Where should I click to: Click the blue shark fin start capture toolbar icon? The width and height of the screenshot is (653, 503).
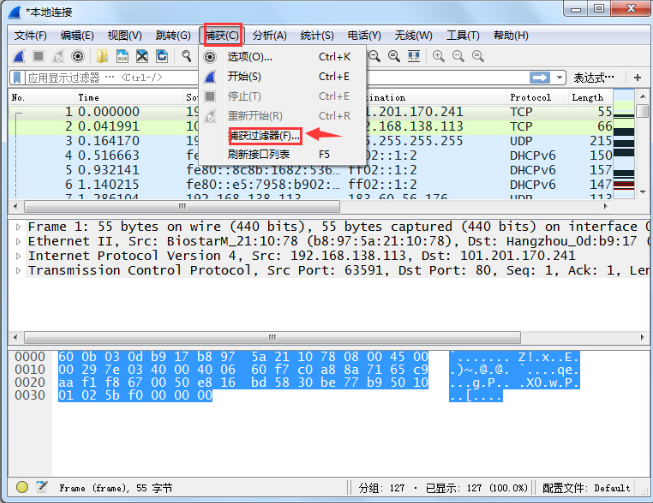(x=19, y=56)
